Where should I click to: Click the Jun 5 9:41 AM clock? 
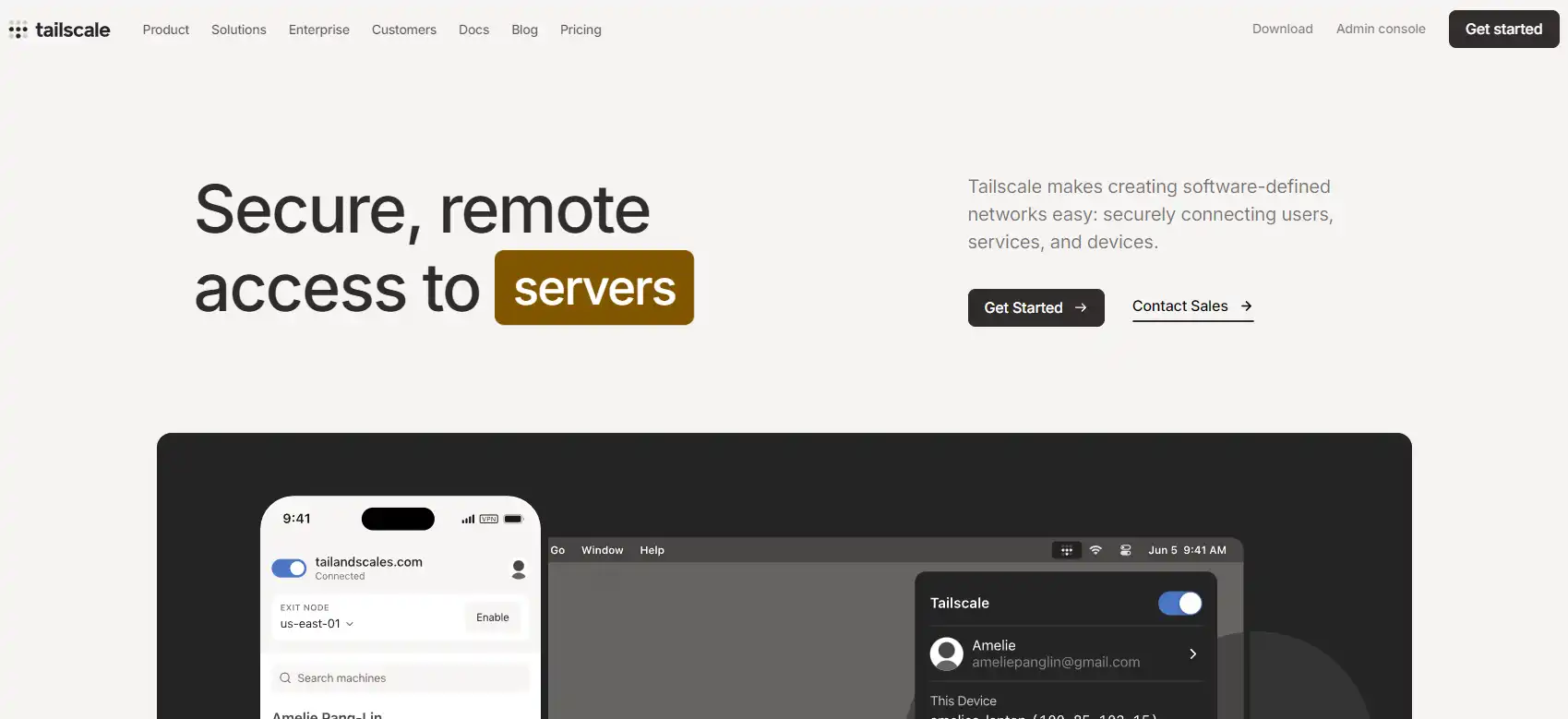(1187, 550)
